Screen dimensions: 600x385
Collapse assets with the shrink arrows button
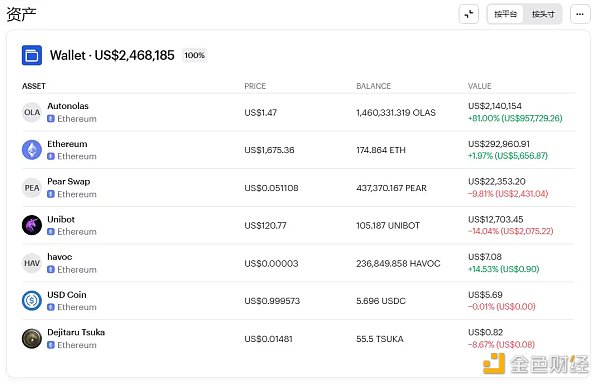[x=469, y=14]
